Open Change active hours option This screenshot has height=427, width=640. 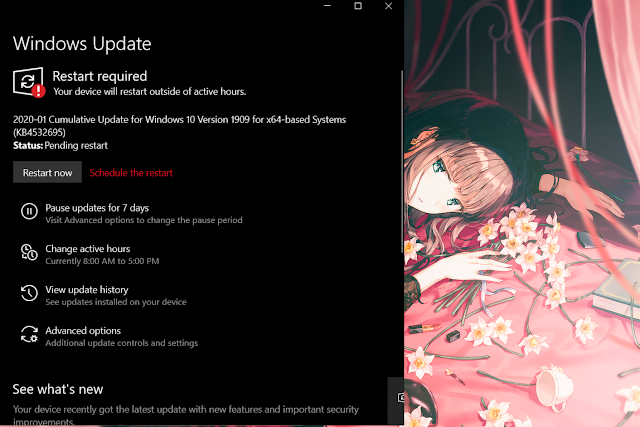(x=87, y=249)
